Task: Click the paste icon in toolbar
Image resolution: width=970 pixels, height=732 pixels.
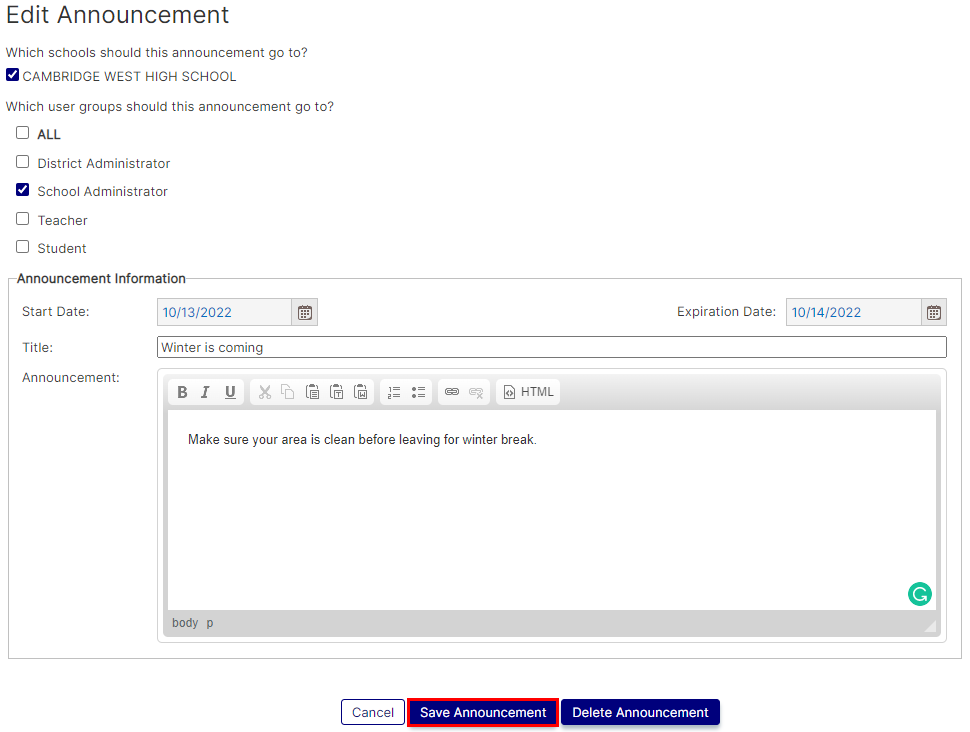Action: [x=312, y=392]
